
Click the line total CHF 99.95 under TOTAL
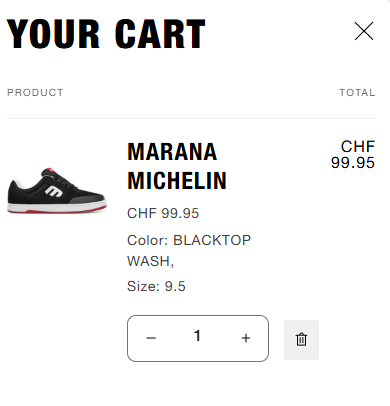[x=353, y=155]
